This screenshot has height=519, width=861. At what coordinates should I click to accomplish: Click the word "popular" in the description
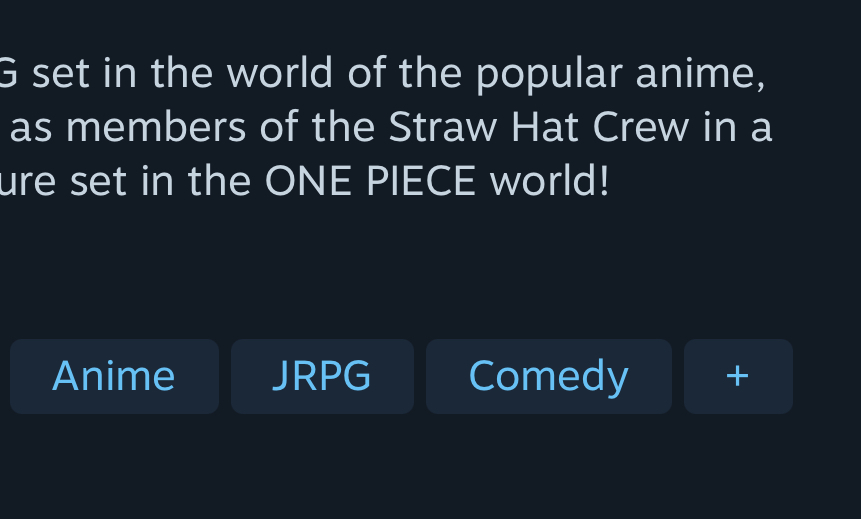click(x=549, y=74)
